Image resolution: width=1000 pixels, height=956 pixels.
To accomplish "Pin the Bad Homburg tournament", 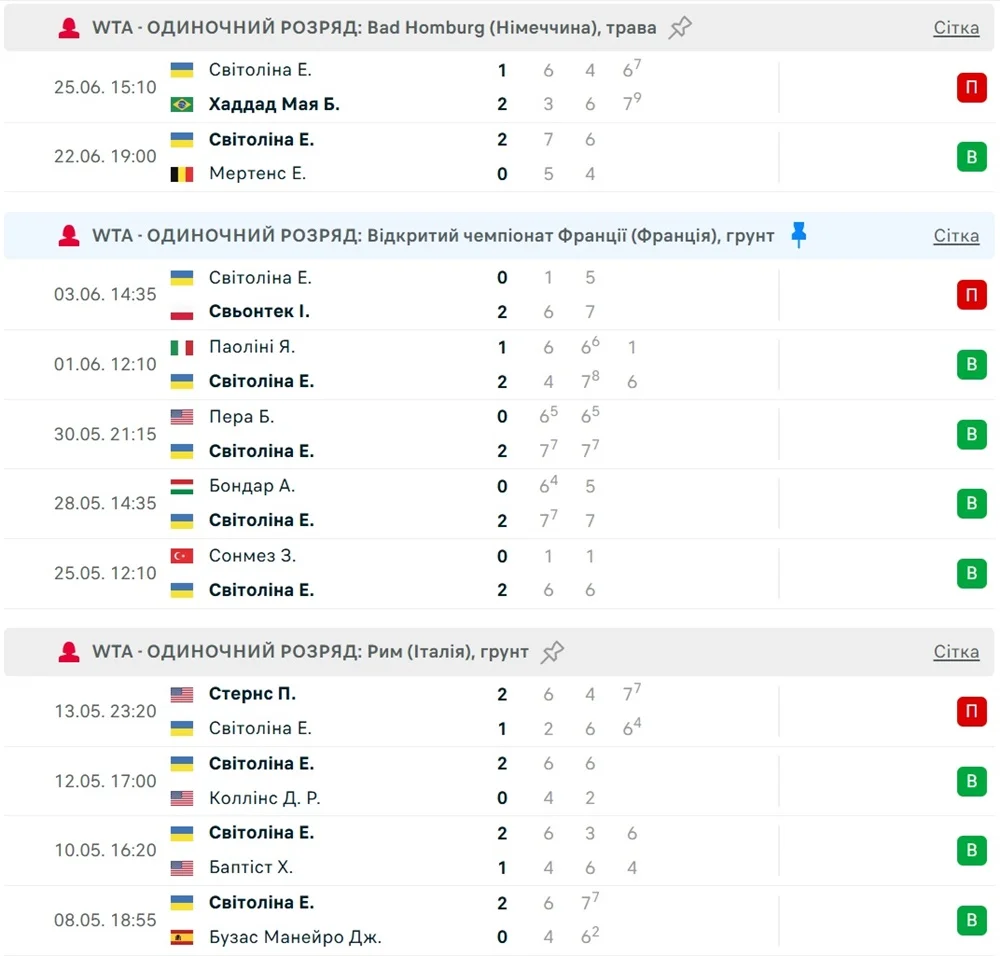I will coord(680,28).
